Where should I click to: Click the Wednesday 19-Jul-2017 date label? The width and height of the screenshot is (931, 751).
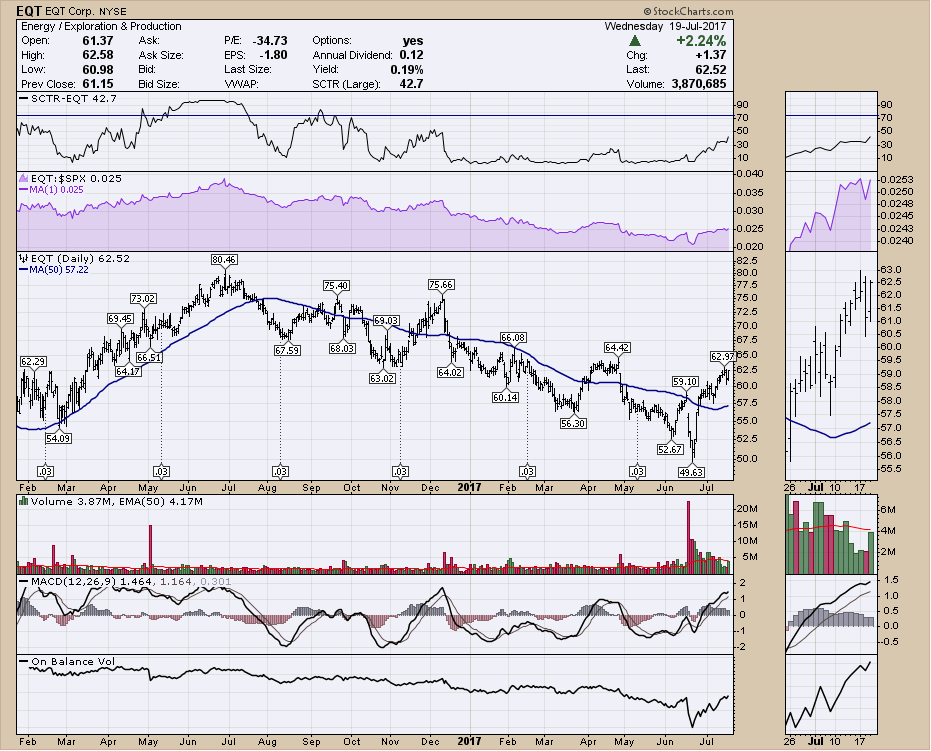665,26
